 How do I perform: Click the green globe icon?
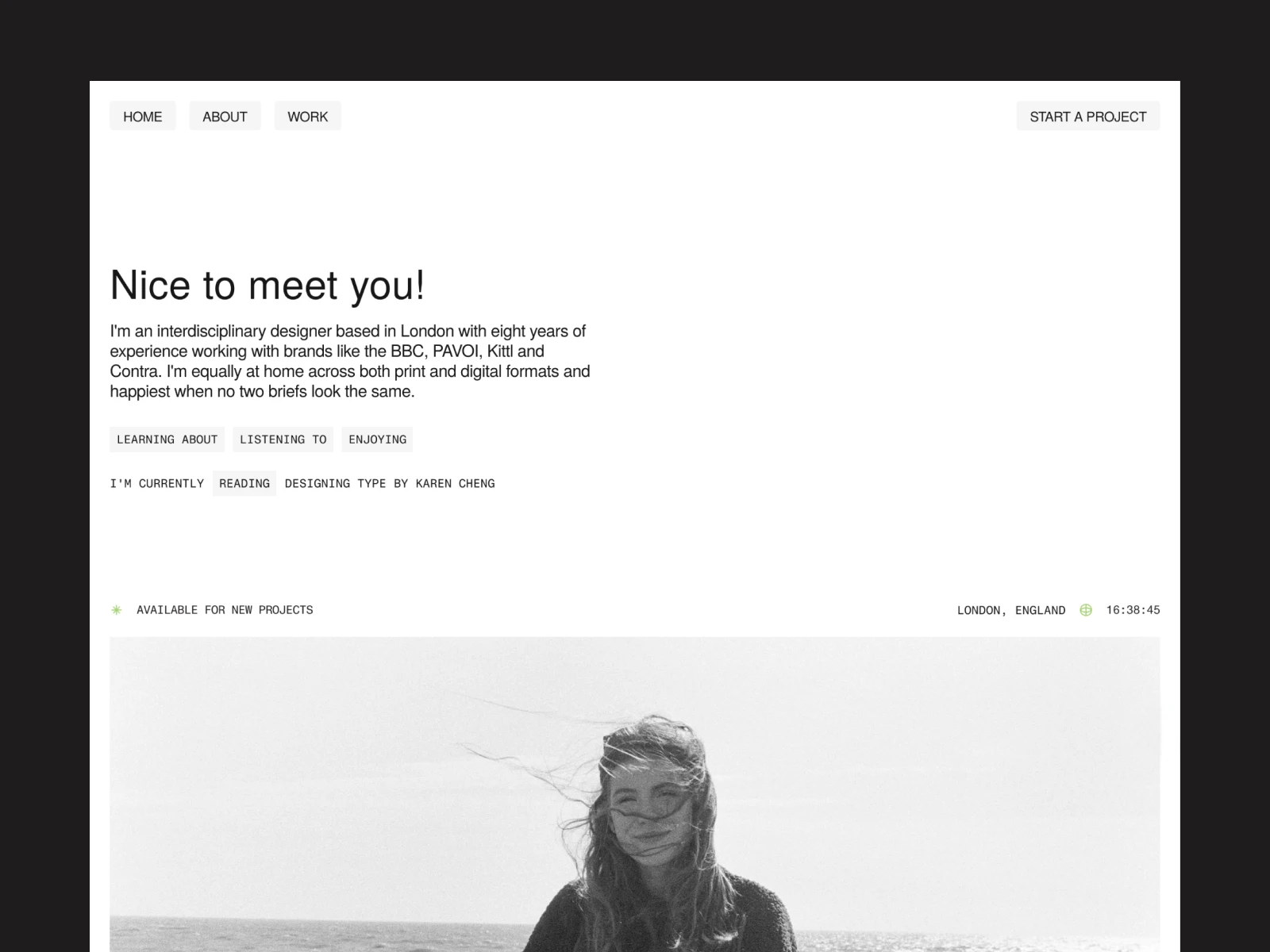point(1086,610)
